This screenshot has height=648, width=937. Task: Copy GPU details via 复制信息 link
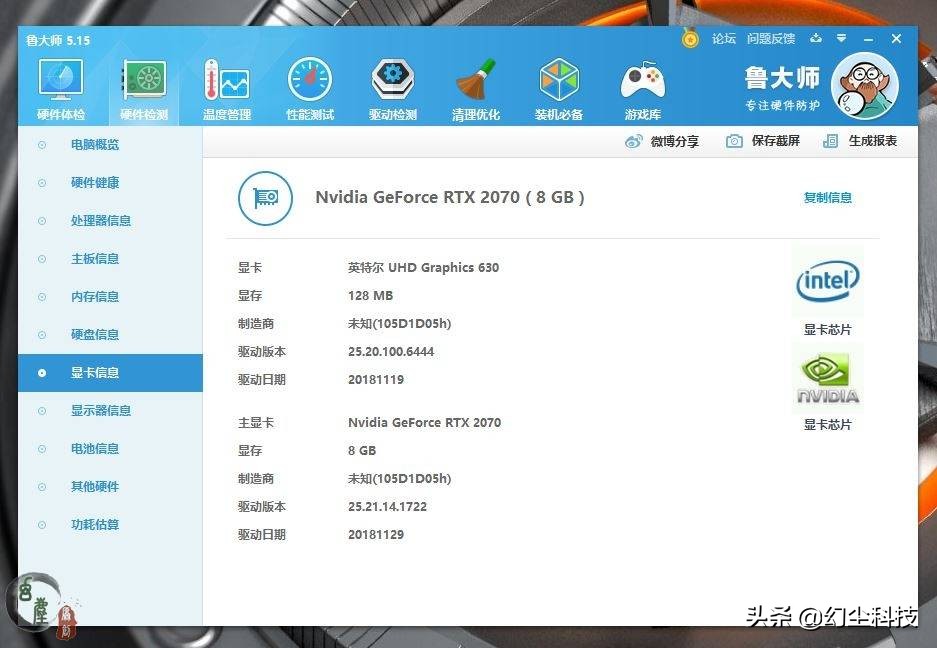click(827, 198)
